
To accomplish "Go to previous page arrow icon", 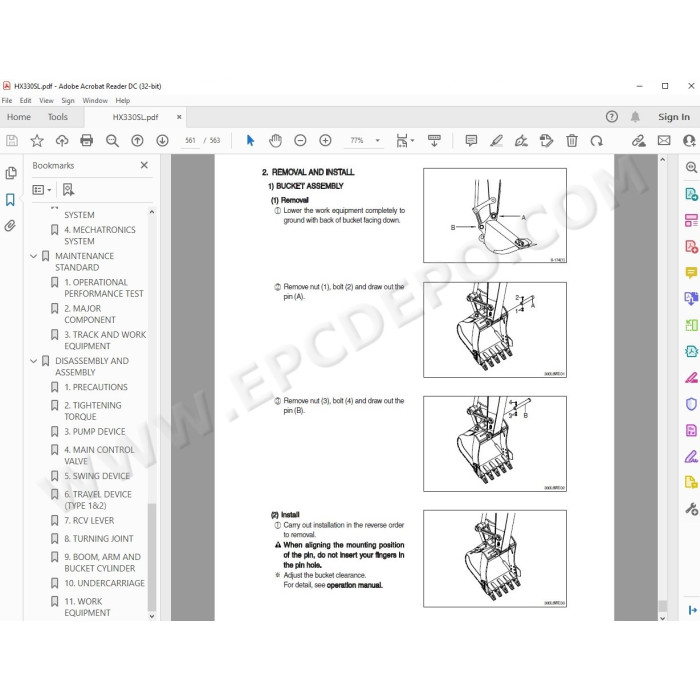I will [138, 141].
